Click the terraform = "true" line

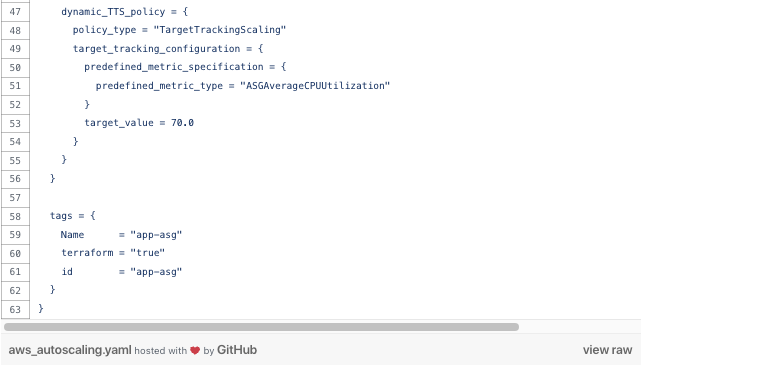[x=113, y=253]
